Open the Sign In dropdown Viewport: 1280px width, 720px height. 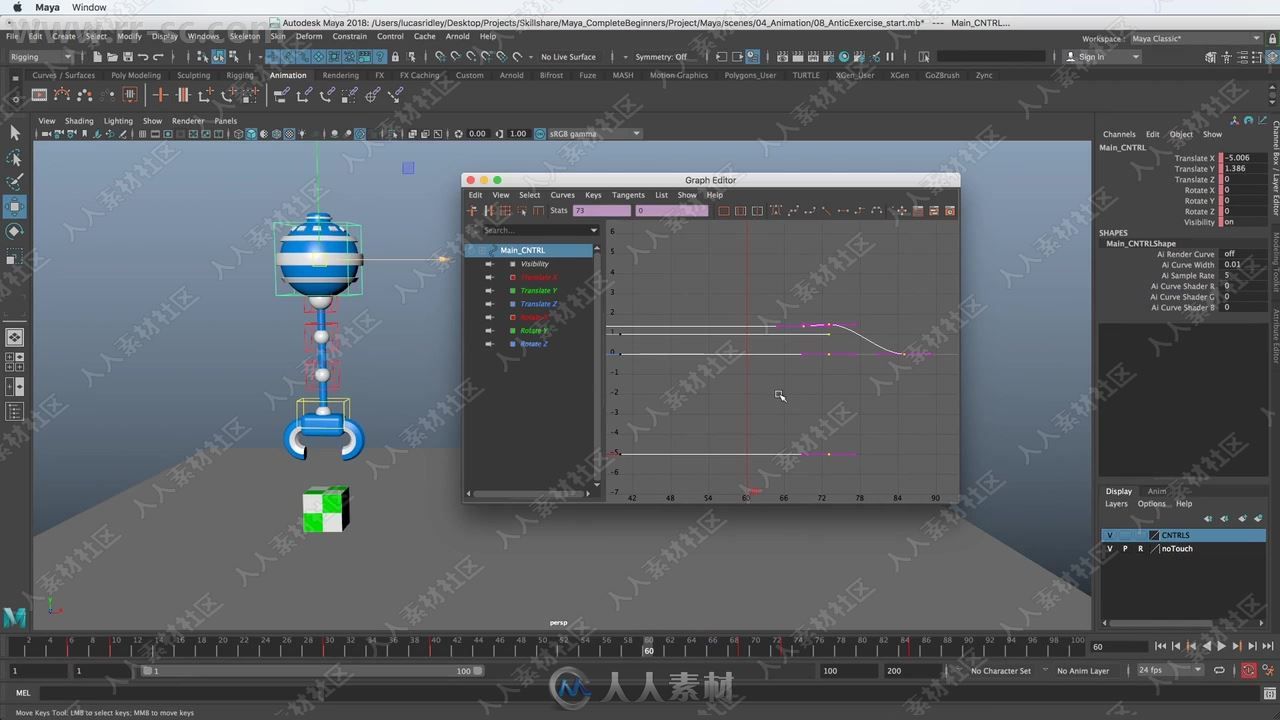(x=1101, y=57)
